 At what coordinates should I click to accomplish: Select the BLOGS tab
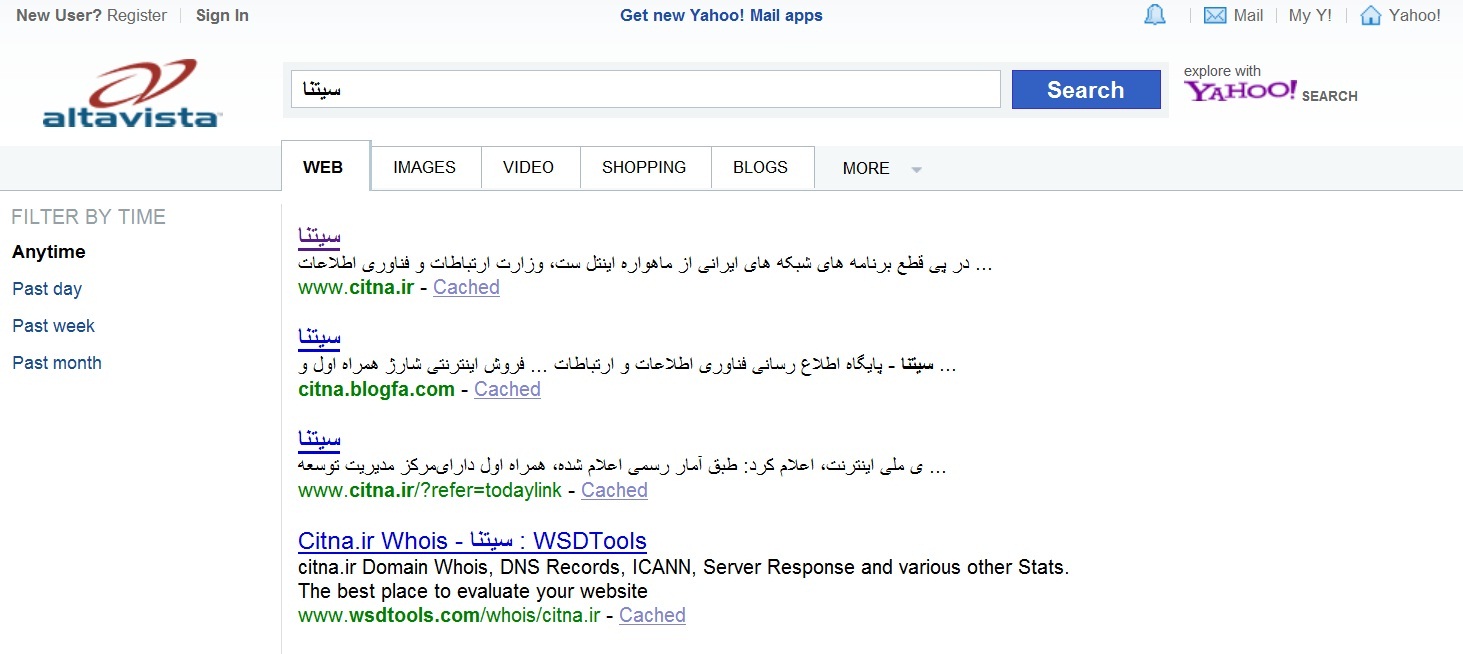(x=760, y=168)
